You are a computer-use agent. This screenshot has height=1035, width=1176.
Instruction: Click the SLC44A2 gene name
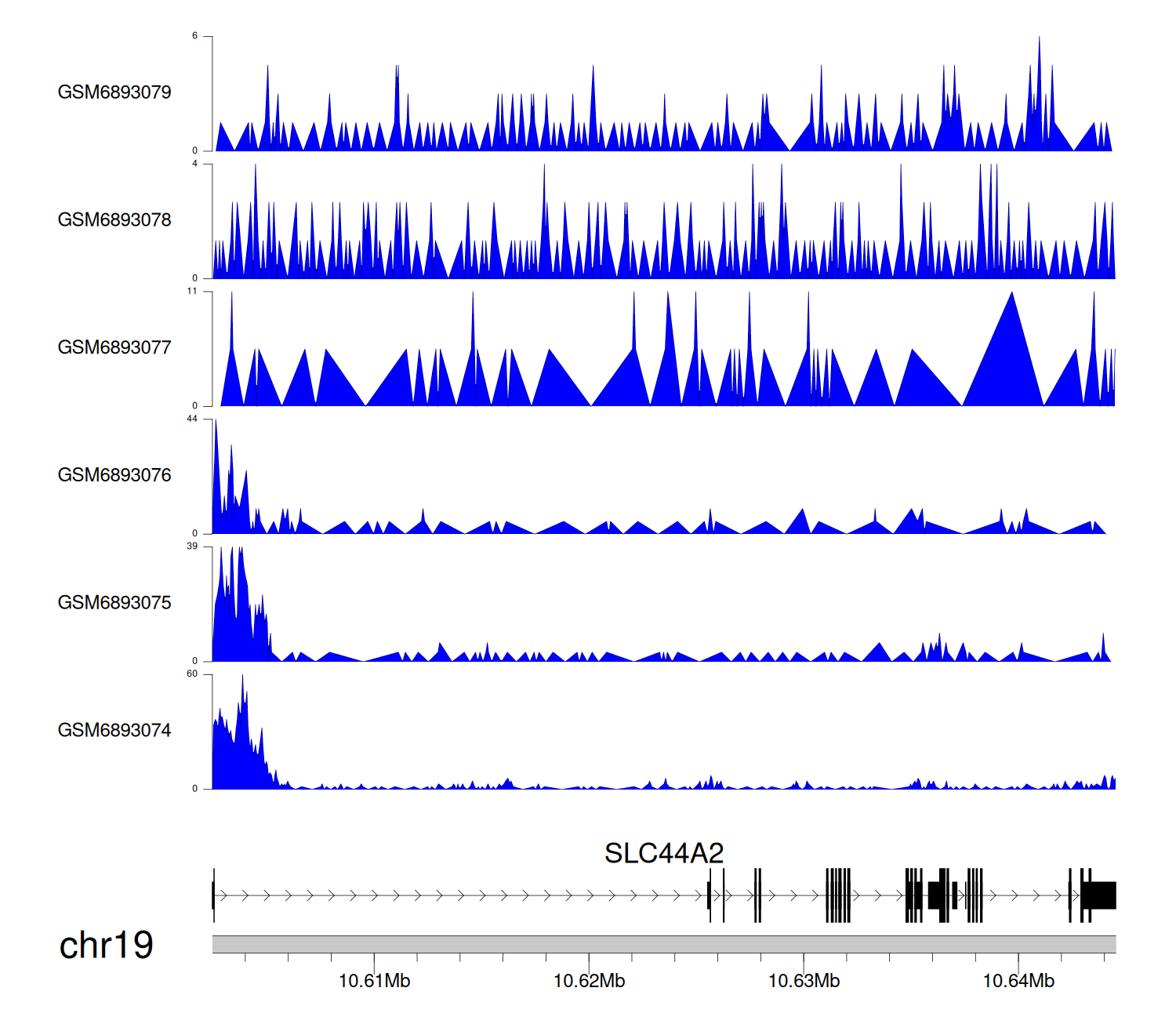coord(663,853)
